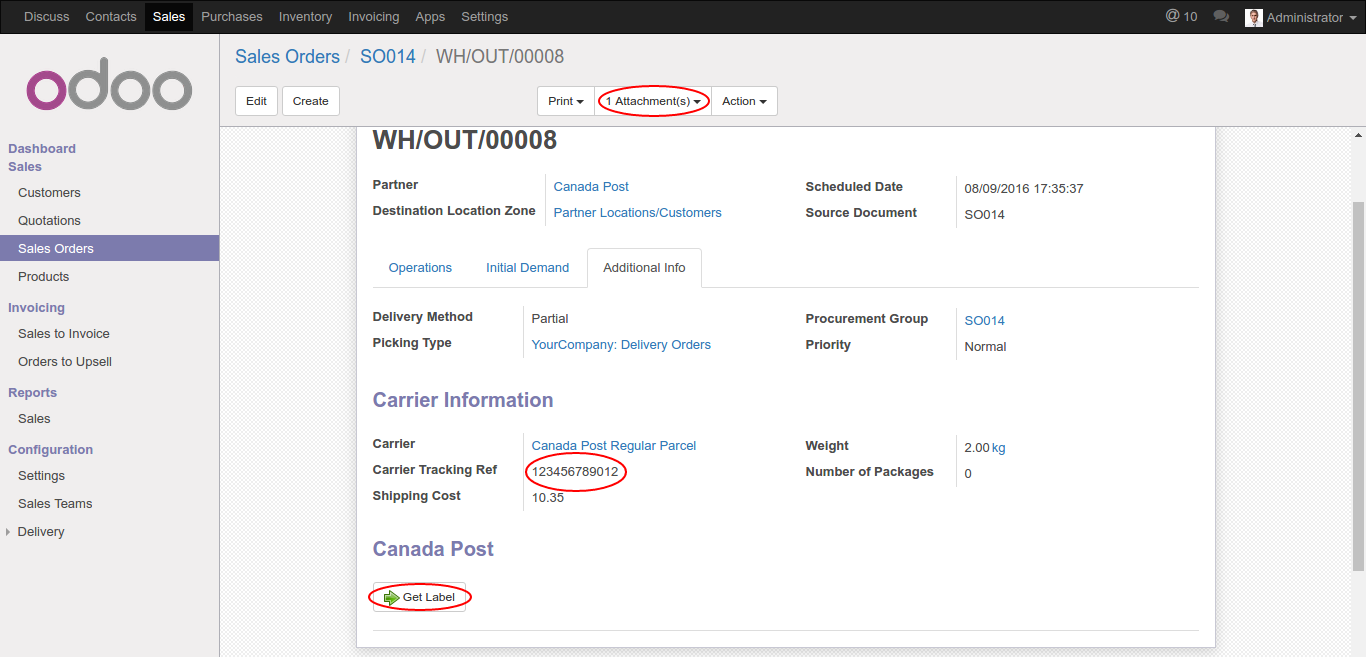1366x657 pixels.
Task: Click the Create button
Action: pos(311,101)
